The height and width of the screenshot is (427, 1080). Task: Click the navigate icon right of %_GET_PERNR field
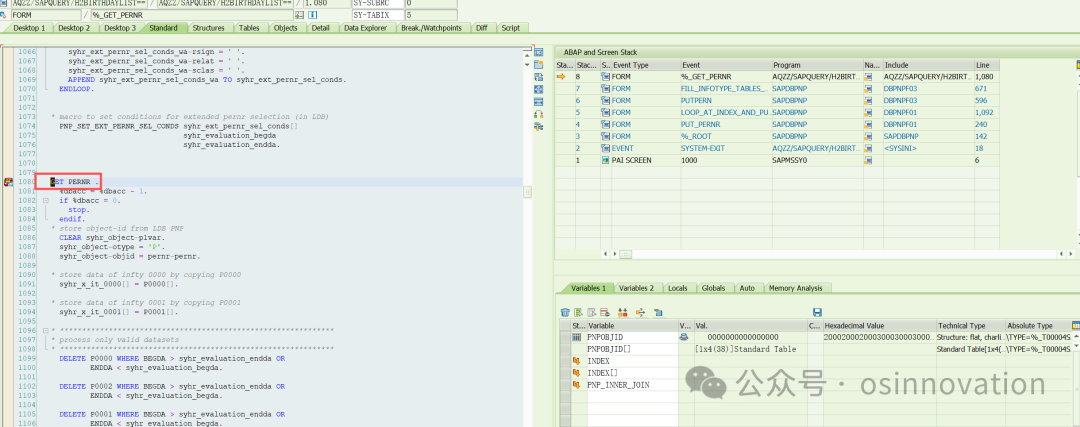[x=299, y=14]
